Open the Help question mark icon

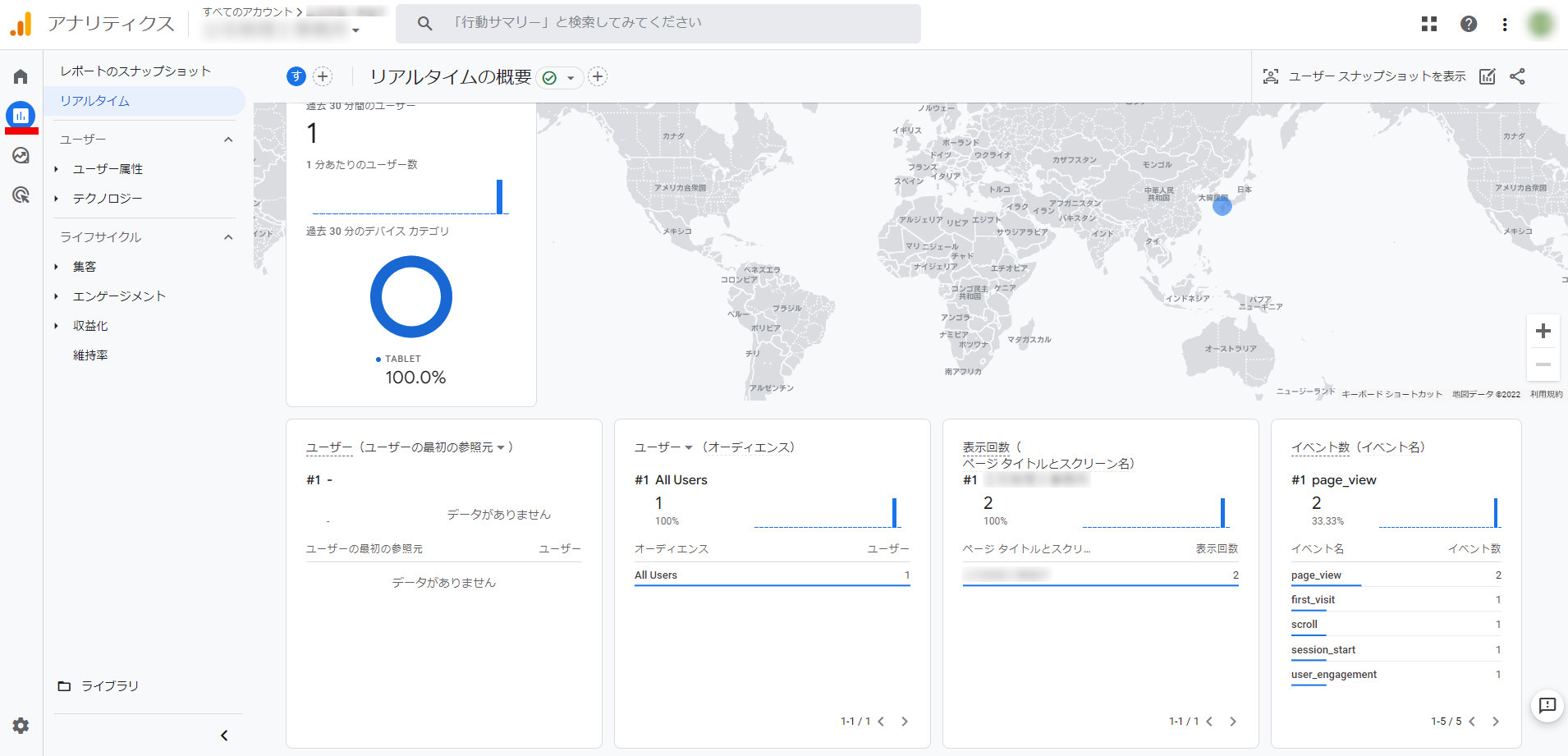pos(1469,24)
